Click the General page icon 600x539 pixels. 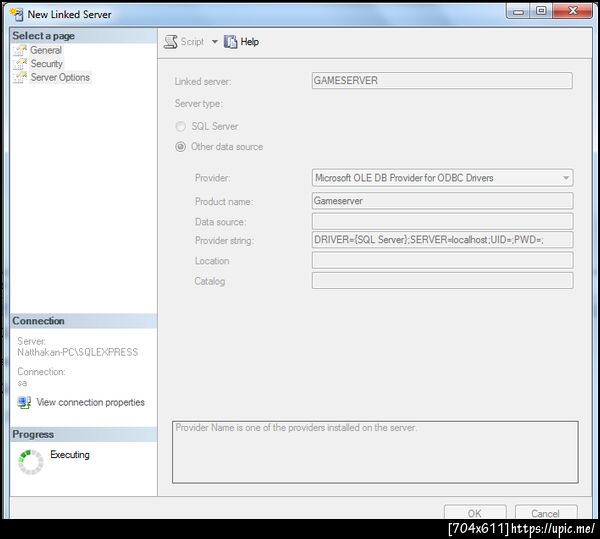click(x=20, y=50)
